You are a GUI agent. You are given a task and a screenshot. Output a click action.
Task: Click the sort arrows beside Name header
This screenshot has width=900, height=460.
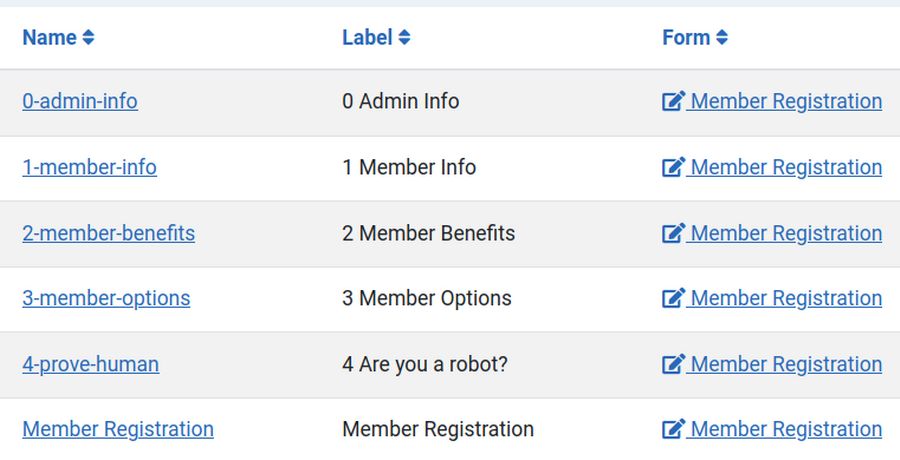pos(88,38)
